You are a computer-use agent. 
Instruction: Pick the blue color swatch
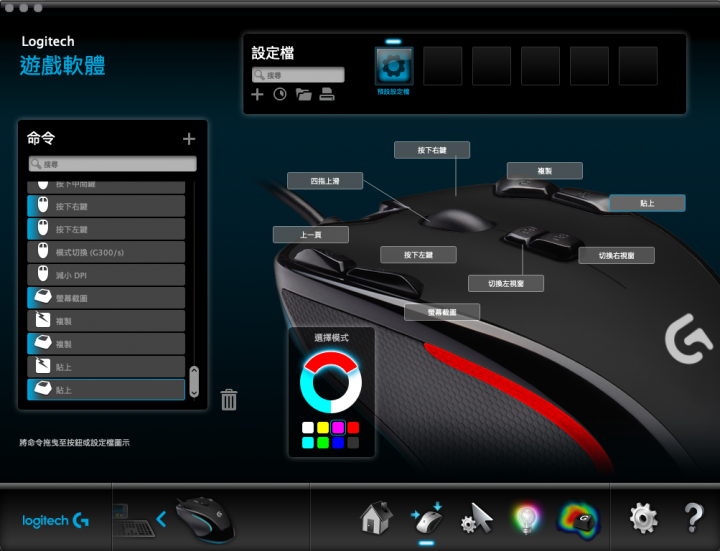(x=338, y=443)
